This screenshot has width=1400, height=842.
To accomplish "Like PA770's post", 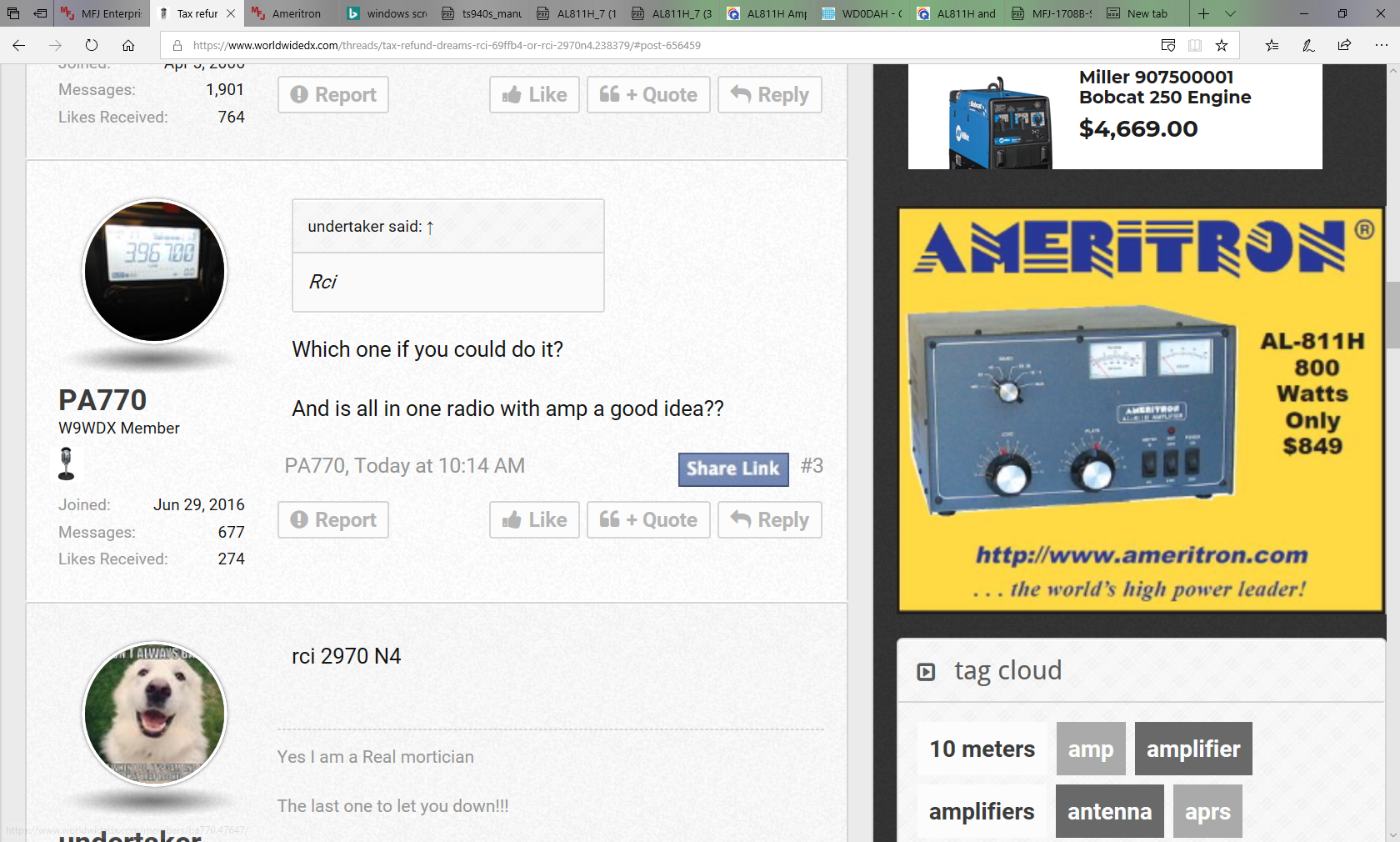I will (x=534, y=520).
